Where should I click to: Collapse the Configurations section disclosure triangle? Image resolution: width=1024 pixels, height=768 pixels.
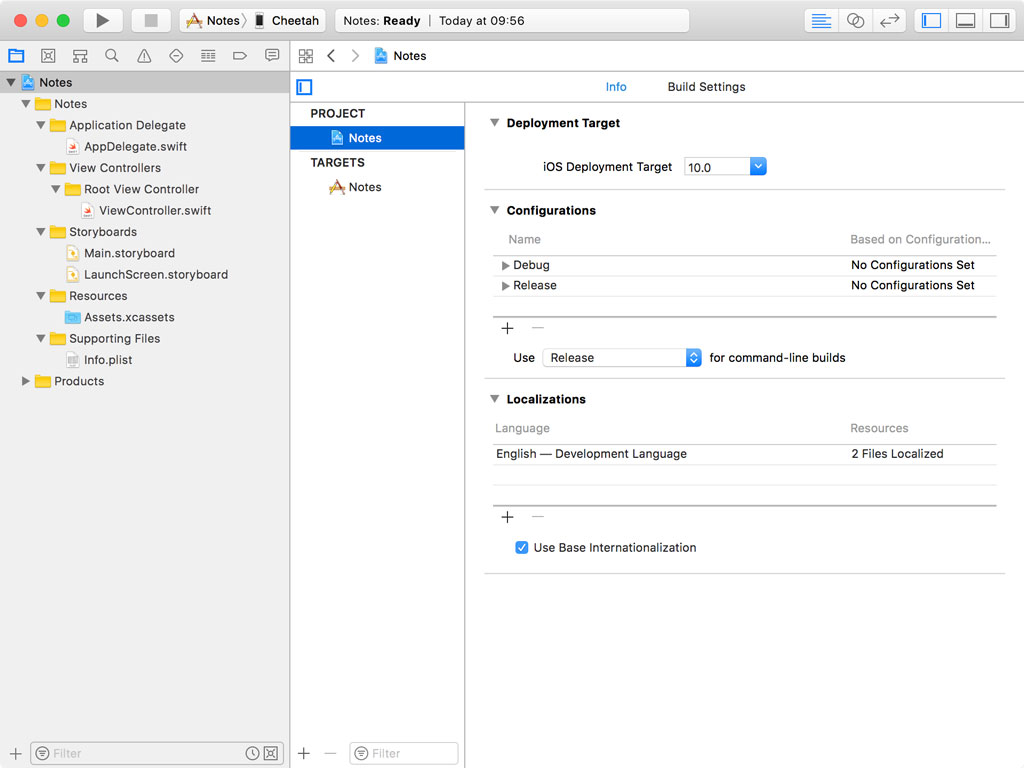click(x=493, y=210)
